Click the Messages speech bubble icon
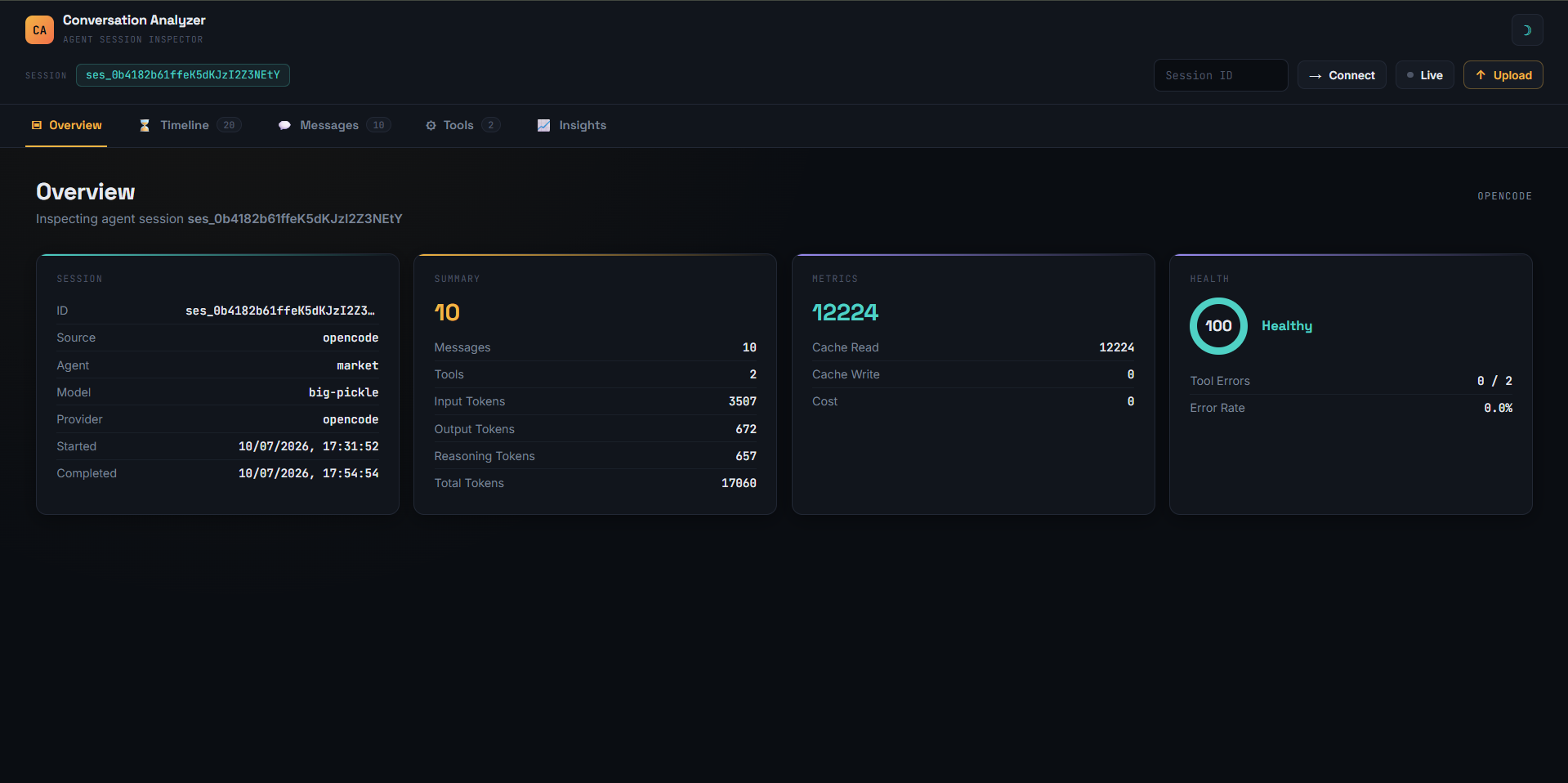This screenshot has width=1568, height=783. (x=284, y=125)
